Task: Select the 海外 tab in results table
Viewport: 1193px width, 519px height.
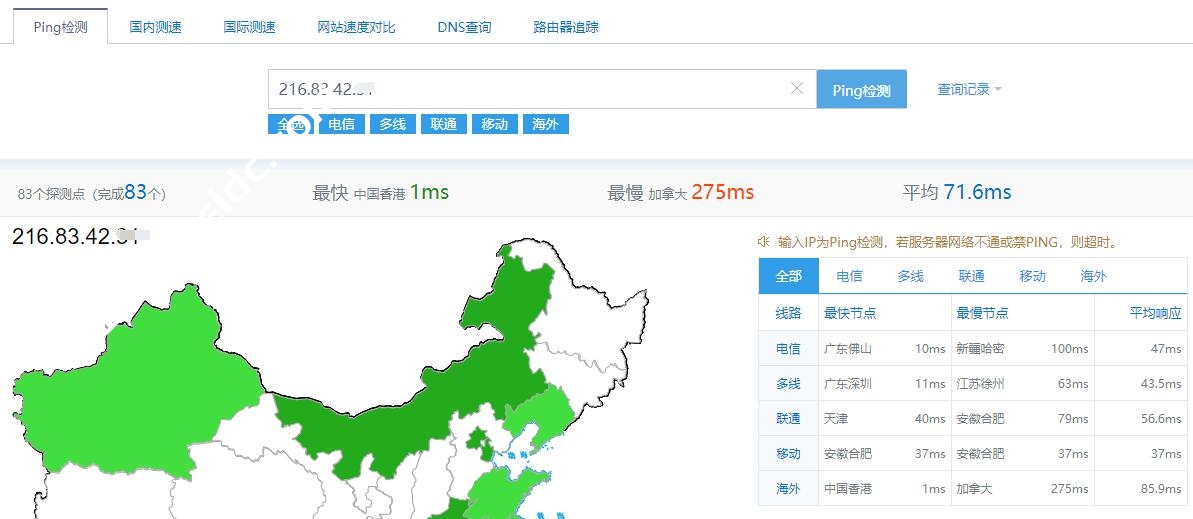Action: [1093, 276]
